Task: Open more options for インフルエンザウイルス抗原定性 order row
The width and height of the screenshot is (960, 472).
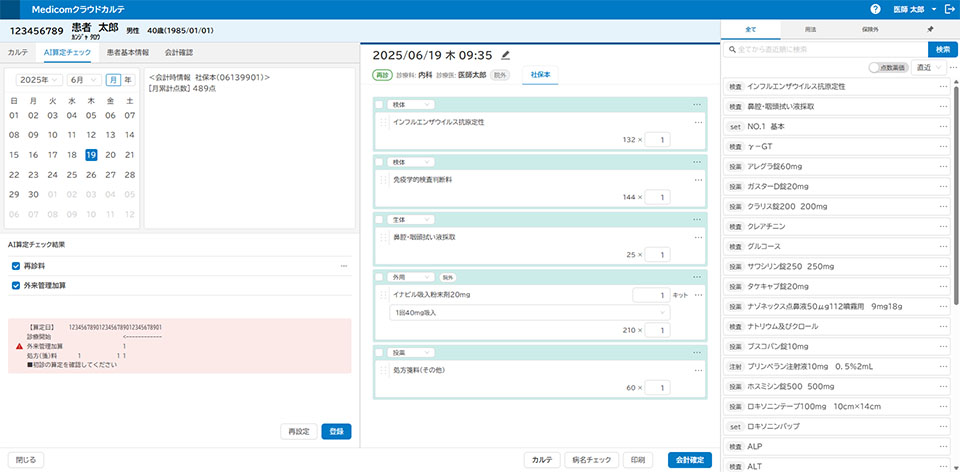Action: point(698,121)
